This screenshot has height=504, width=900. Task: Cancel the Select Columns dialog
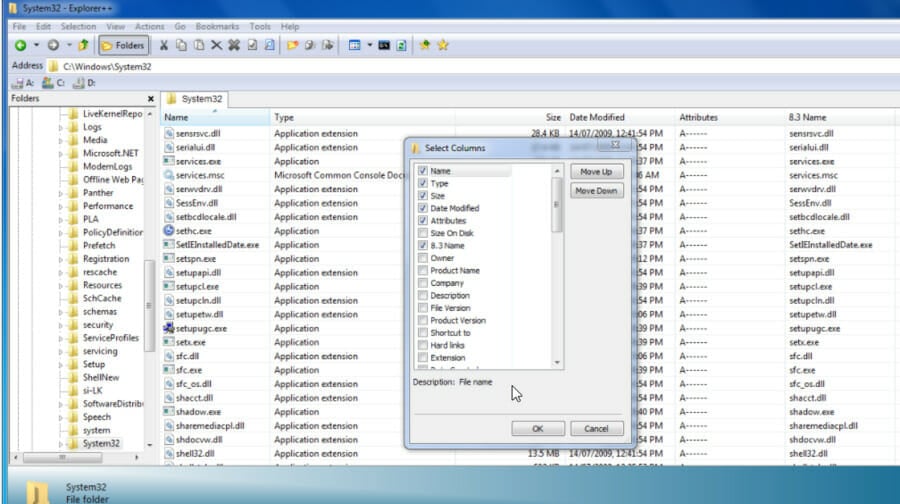tap(596, 428)
